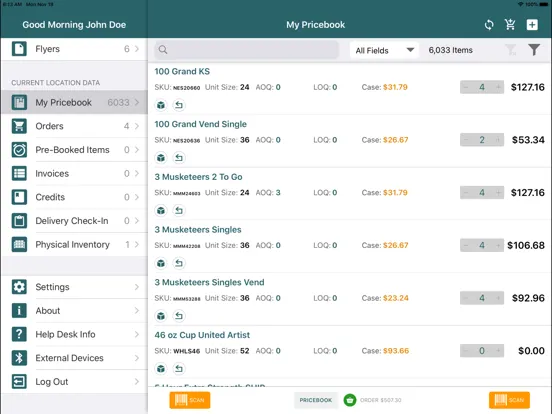Viewport: 552px width, 414px height.
Task: Click the Credits icon in sidebar
Action: tap(19, 197)
